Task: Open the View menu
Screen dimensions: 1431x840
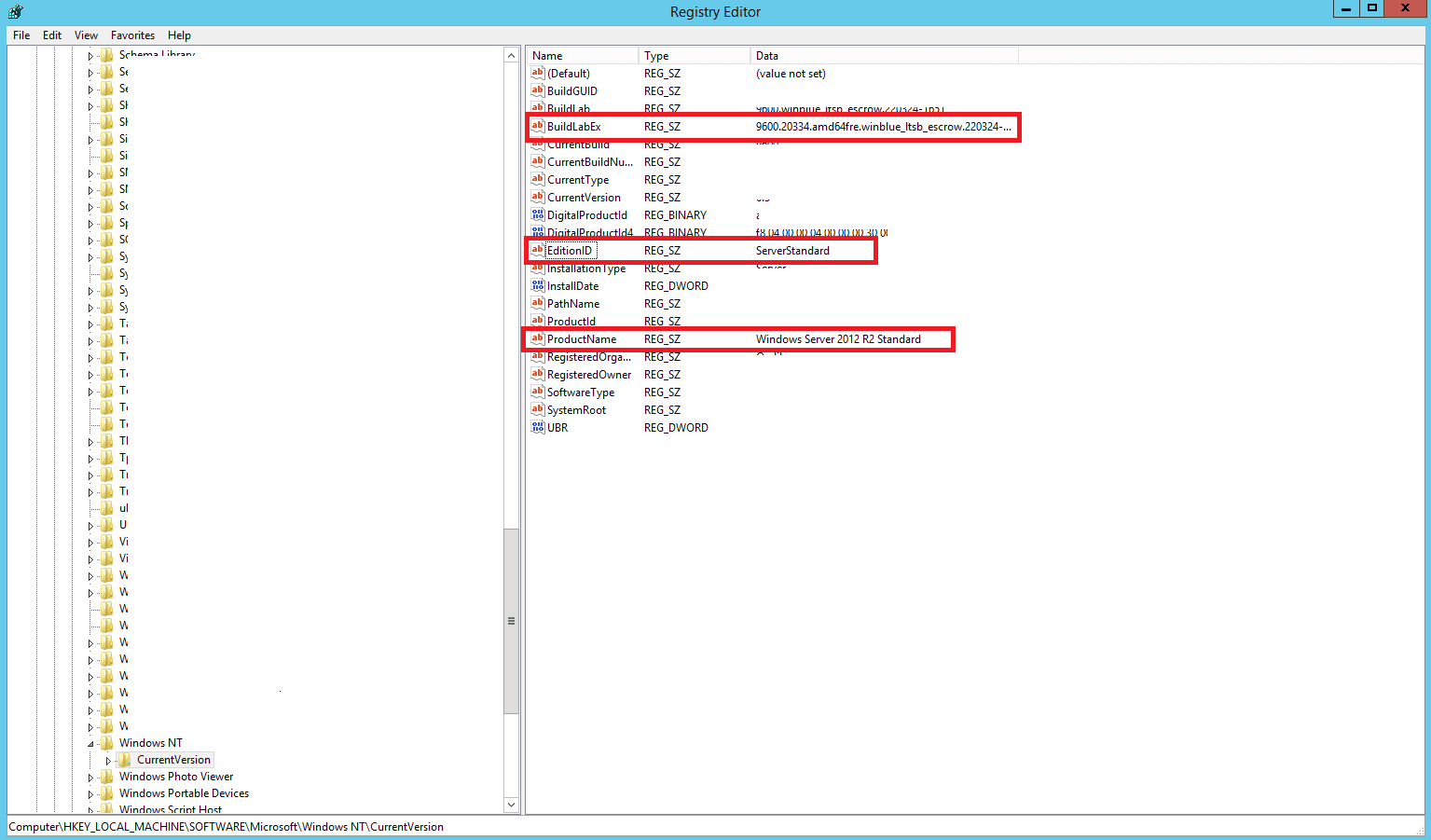Action: coord(86,35)
